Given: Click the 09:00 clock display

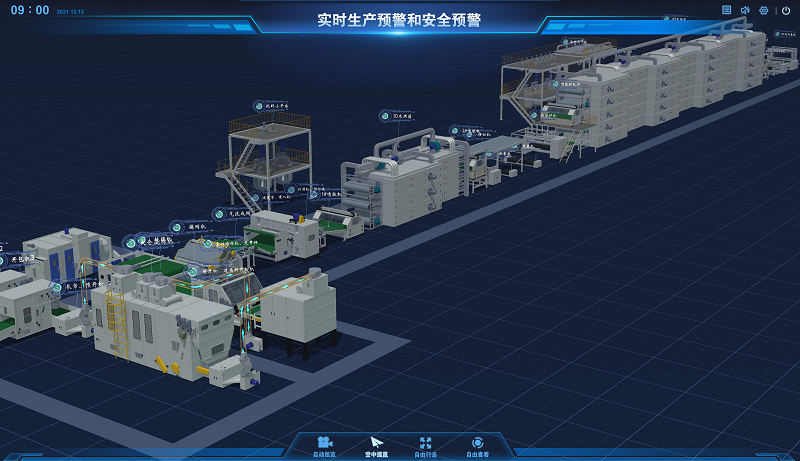Looking at the screenshot, I should click(x=28, y=10).
